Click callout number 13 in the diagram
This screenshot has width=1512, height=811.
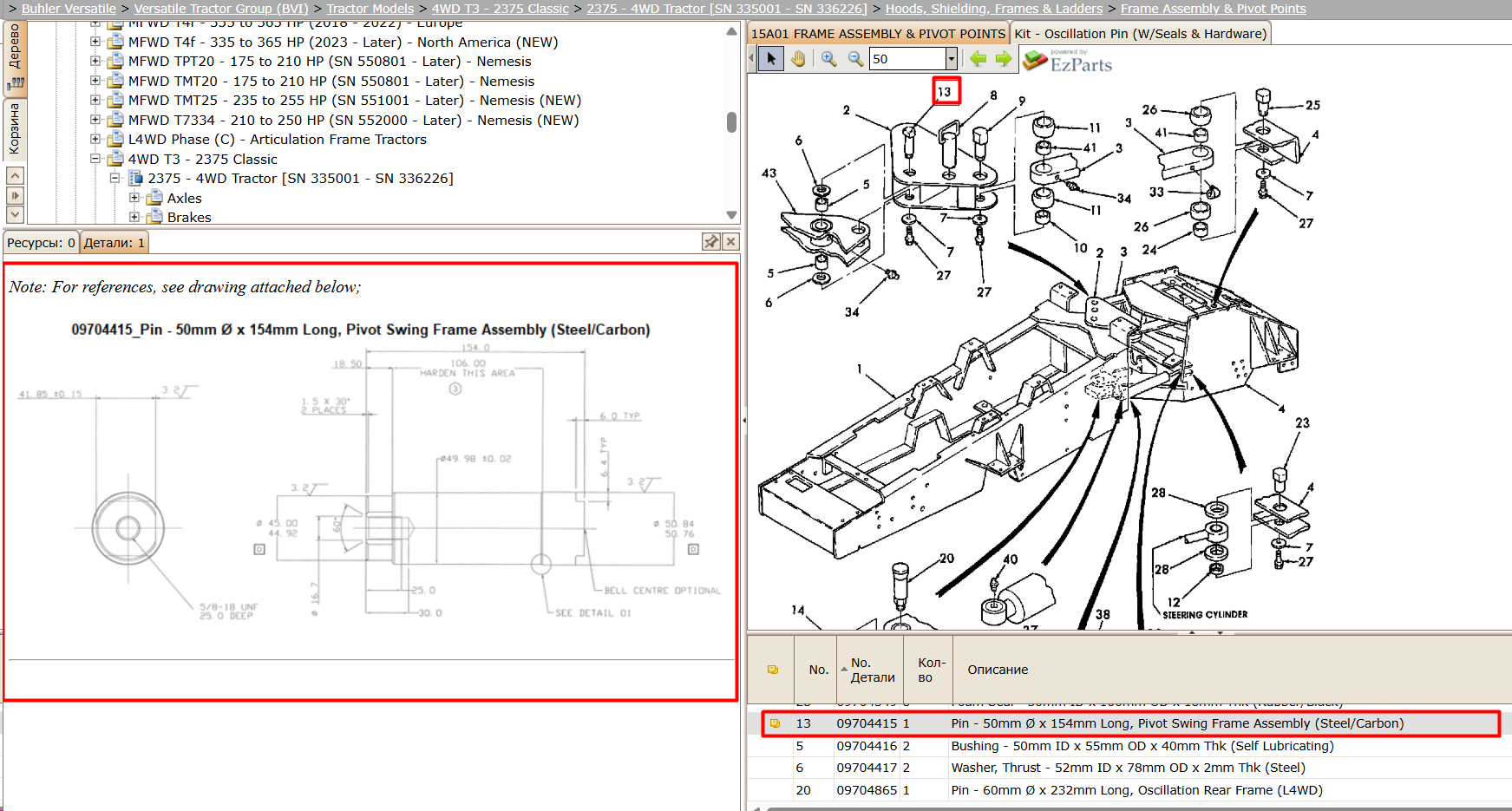point(945,91)
